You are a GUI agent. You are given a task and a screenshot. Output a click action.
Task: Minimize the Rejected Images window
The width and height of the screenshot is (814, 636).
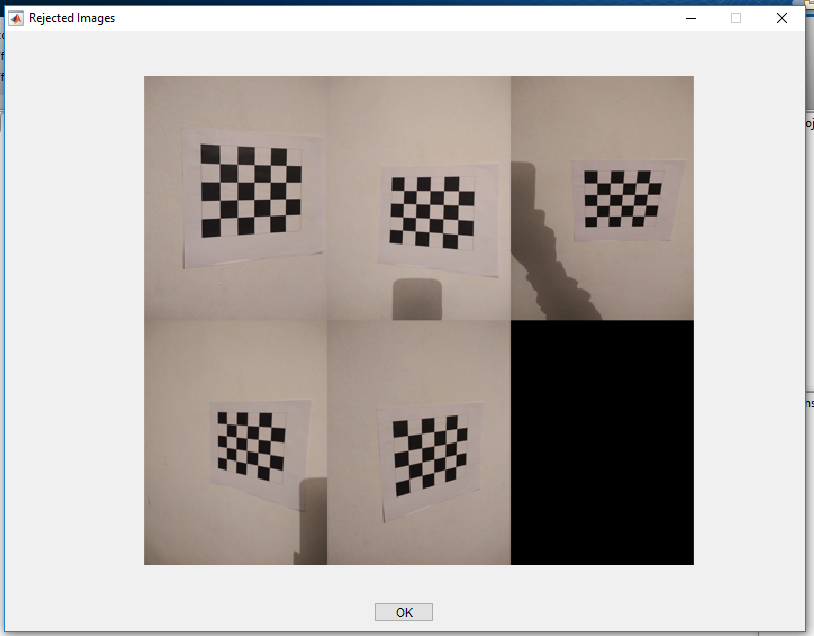point(690,18)
